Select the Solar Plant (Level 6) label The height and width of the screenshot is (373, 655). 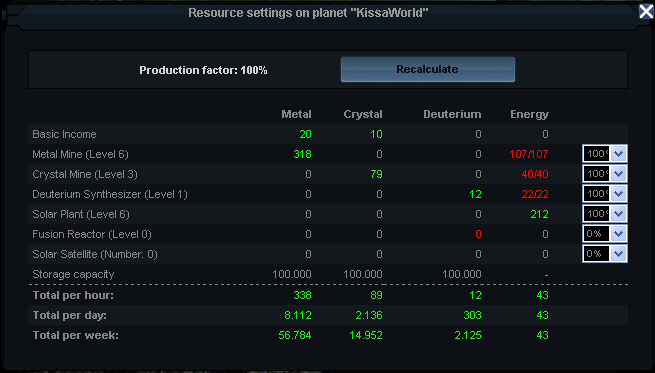(x=81, y=214)
